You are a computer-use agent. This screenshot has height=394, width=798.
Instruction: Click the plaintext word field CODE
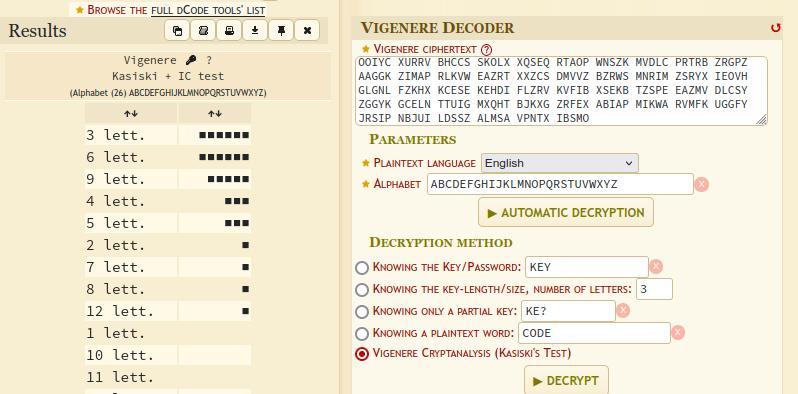(x=594, y=333)
